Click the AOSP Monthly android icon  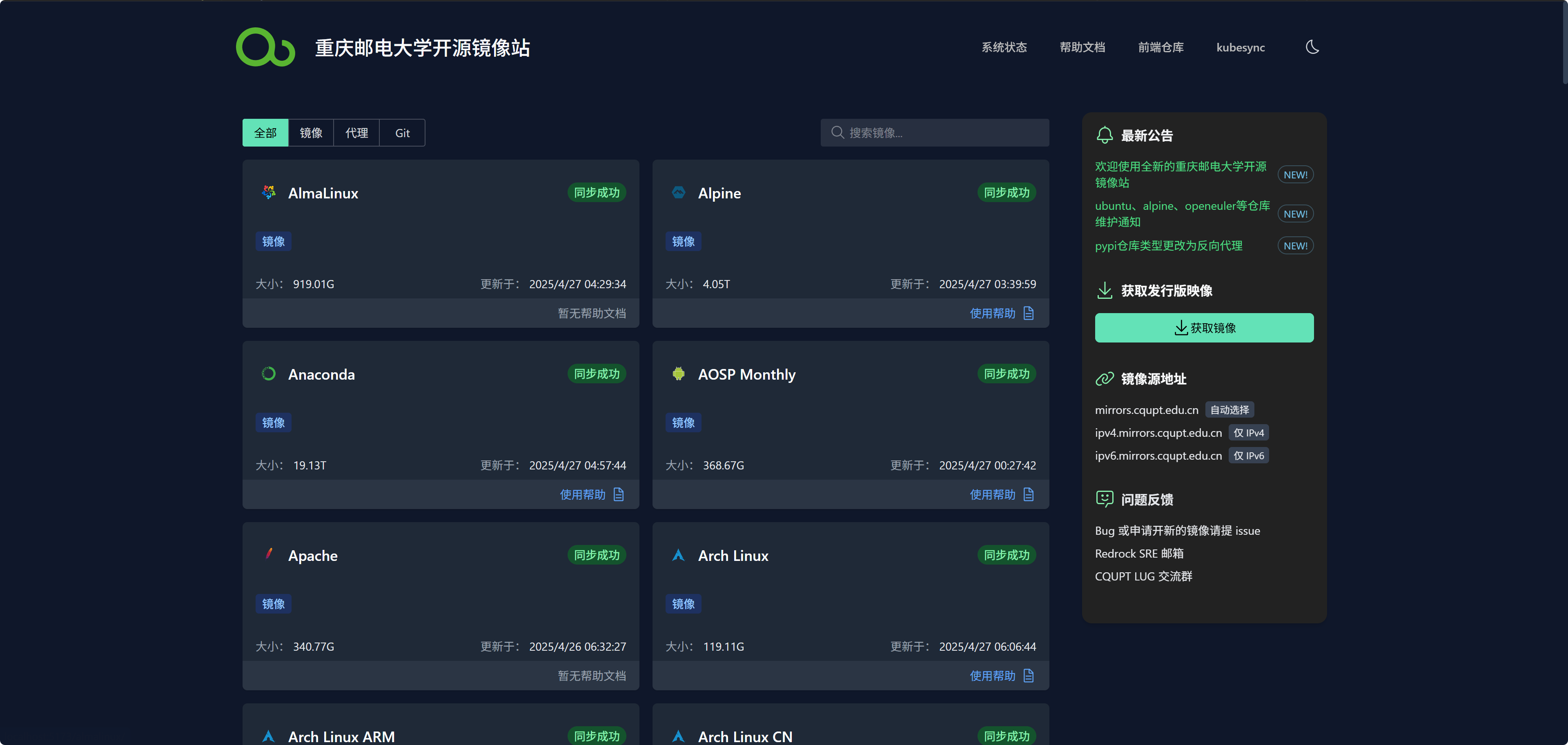click(678, 374)
